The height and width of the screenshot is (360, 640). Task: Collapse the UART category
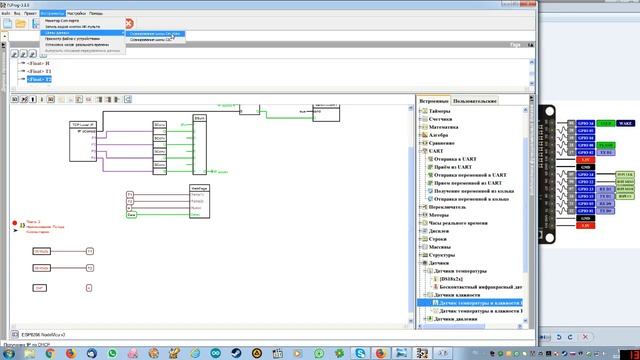point(420,151)
